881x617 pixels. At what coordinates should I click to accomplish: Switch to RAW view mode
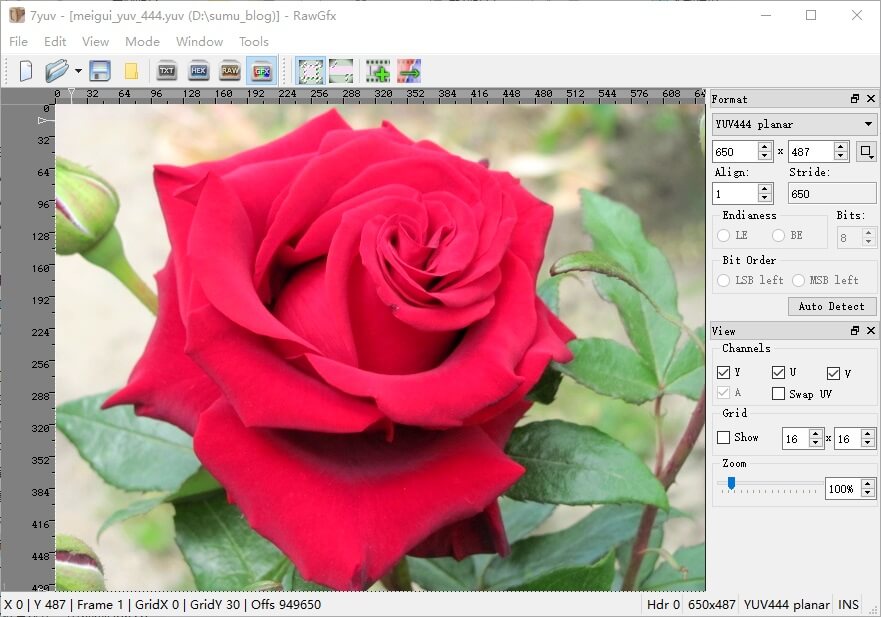click(230, 71)
